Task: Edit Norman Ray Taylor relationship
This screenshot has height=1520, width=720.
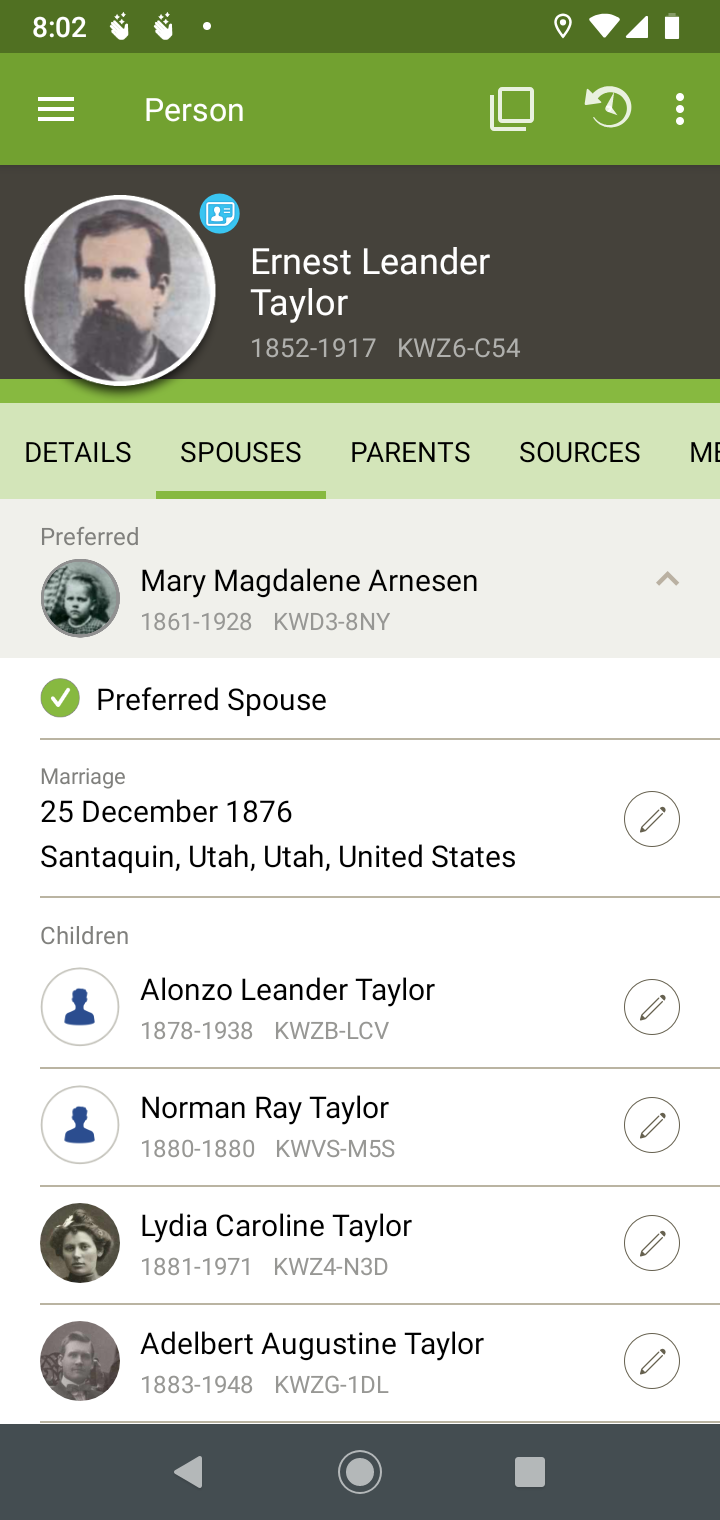Action: [652, 1125]
